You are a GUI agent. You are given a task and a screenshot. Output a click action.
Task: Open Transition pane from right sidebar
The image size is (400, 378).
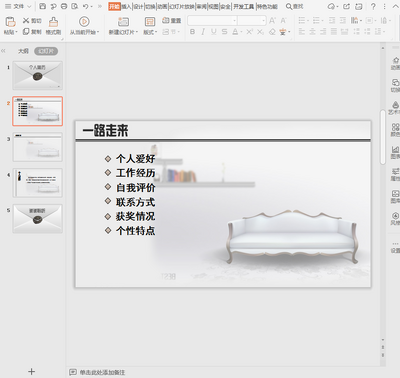point(395,86)
